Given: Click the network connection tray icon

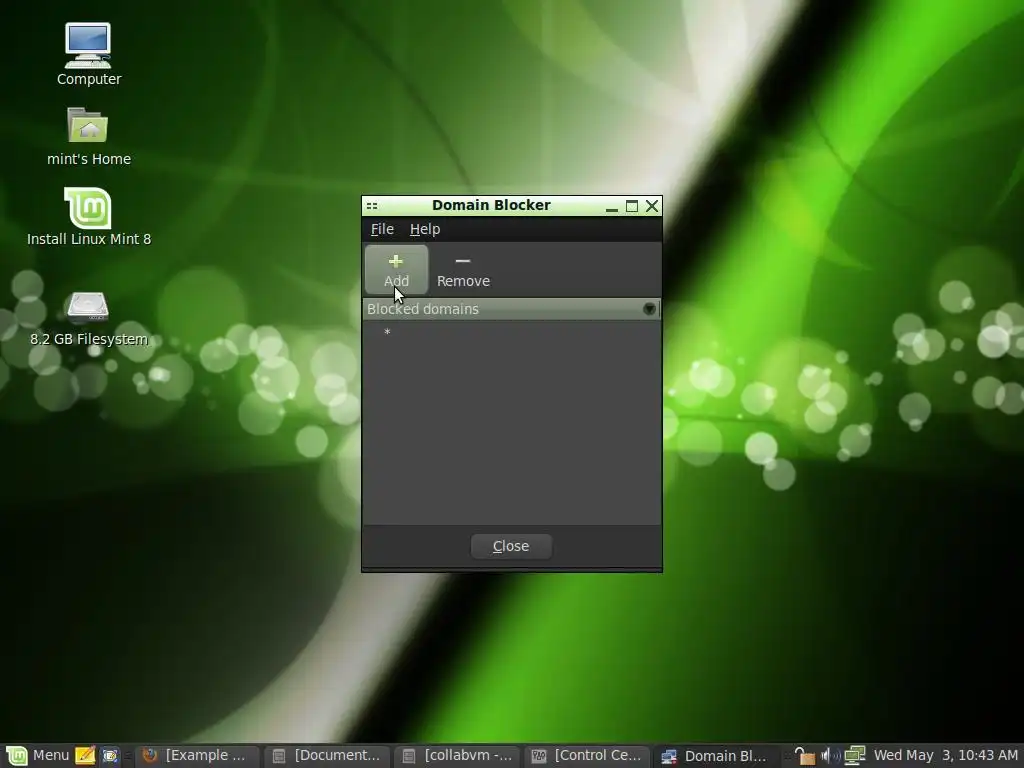Looking at the screenshot, I should (x=855, y=756).
